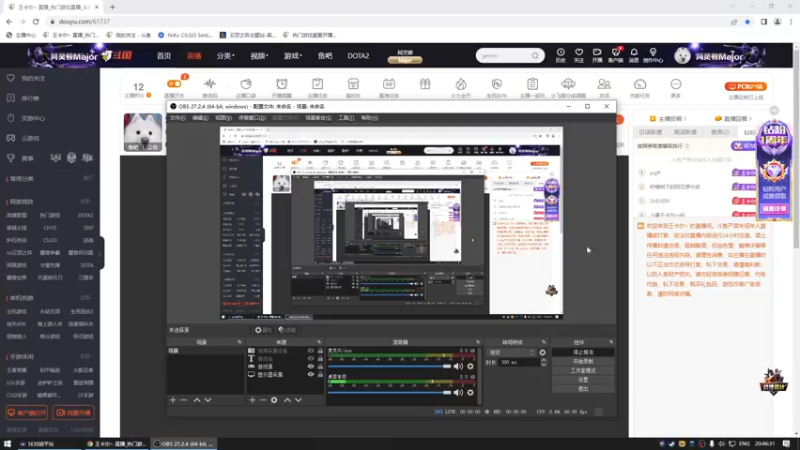Move the scene up in the list
Screen dimensions: 800x450
(197, 401)
